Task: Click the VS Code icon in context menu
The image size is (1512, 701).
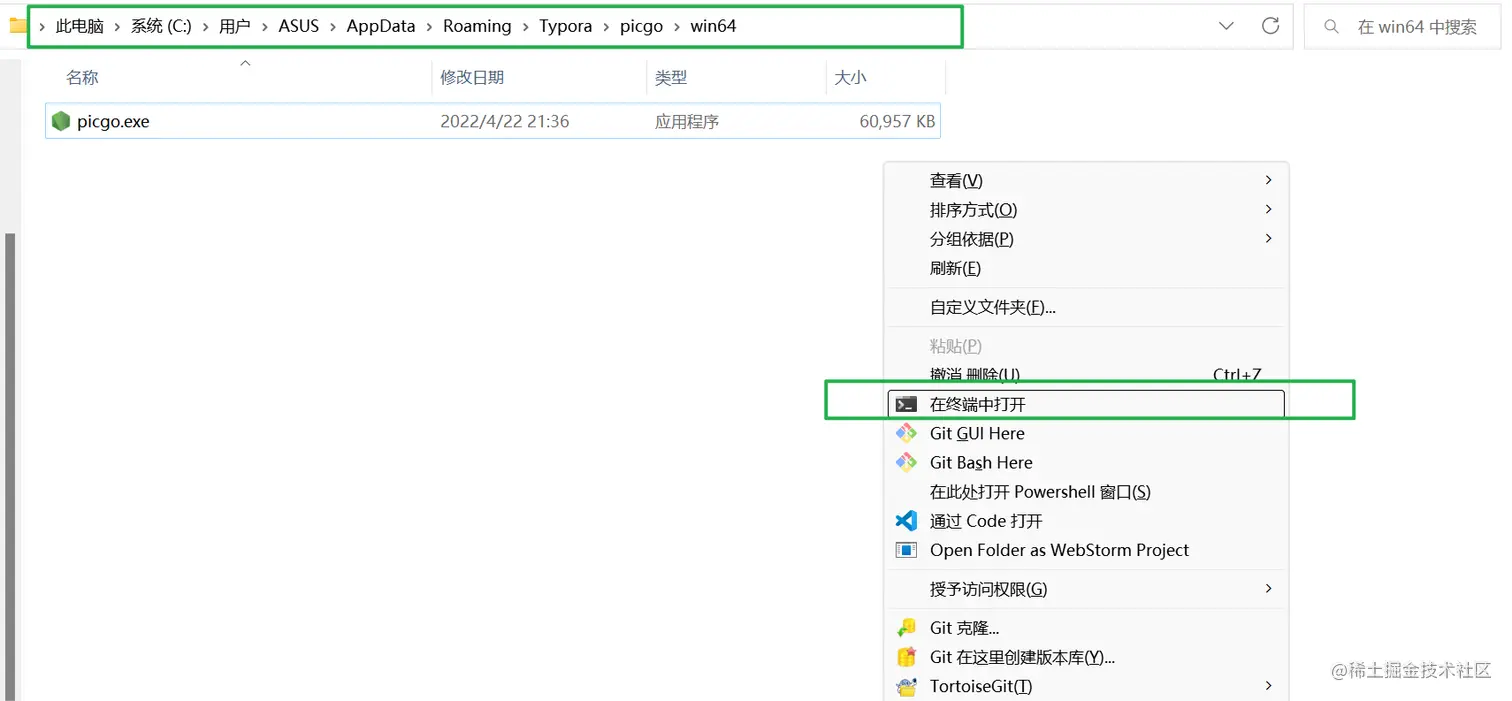Action: (906, 521)
